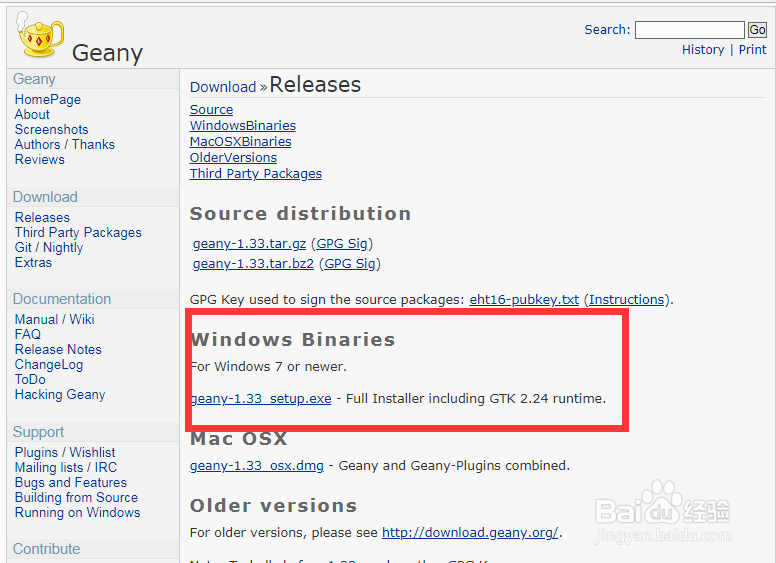The image size is (776, 563).
Task: Download geany-1.33.tar.gz
Action: [249, 244]
